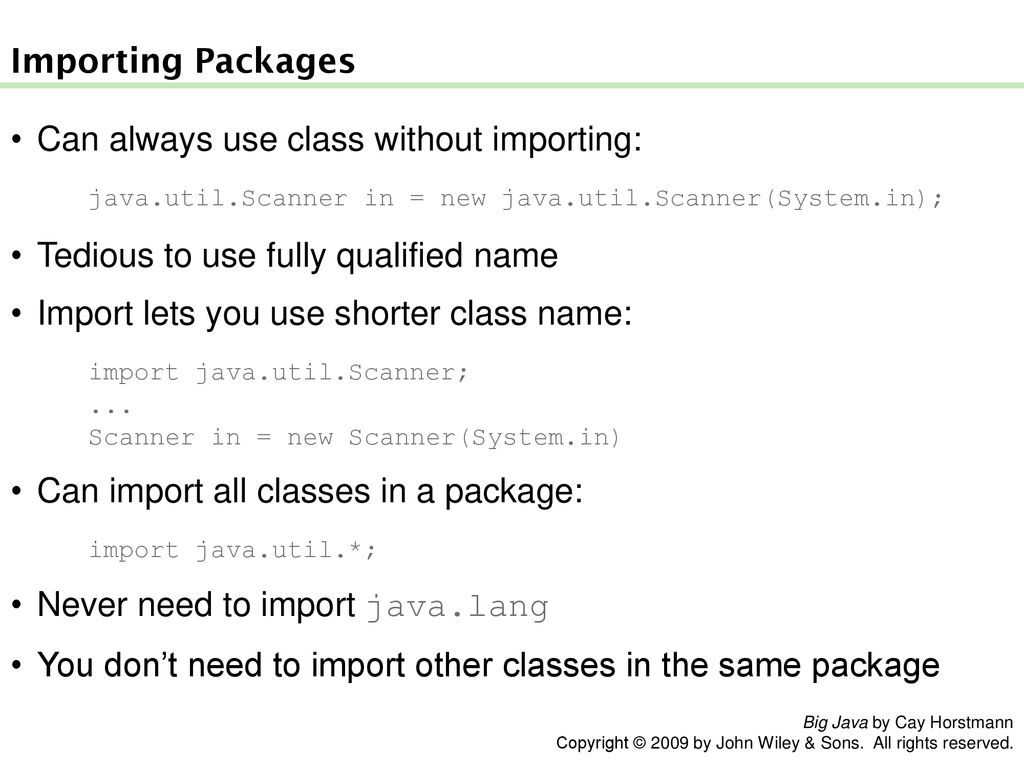1024x768 pixels.
Task: Click the copyright symbol in footer
Action: [x=639, y=743]
